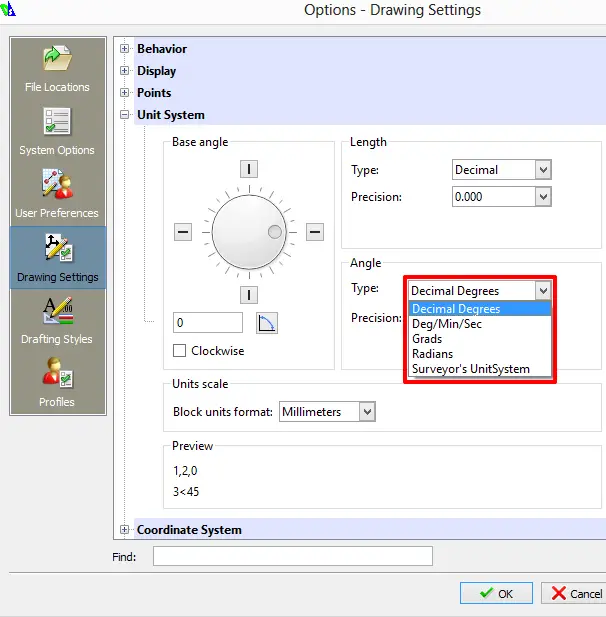This screenshot has width=606, height=617.
Task: Click the Find search field
Action: (x=293, y=556)
